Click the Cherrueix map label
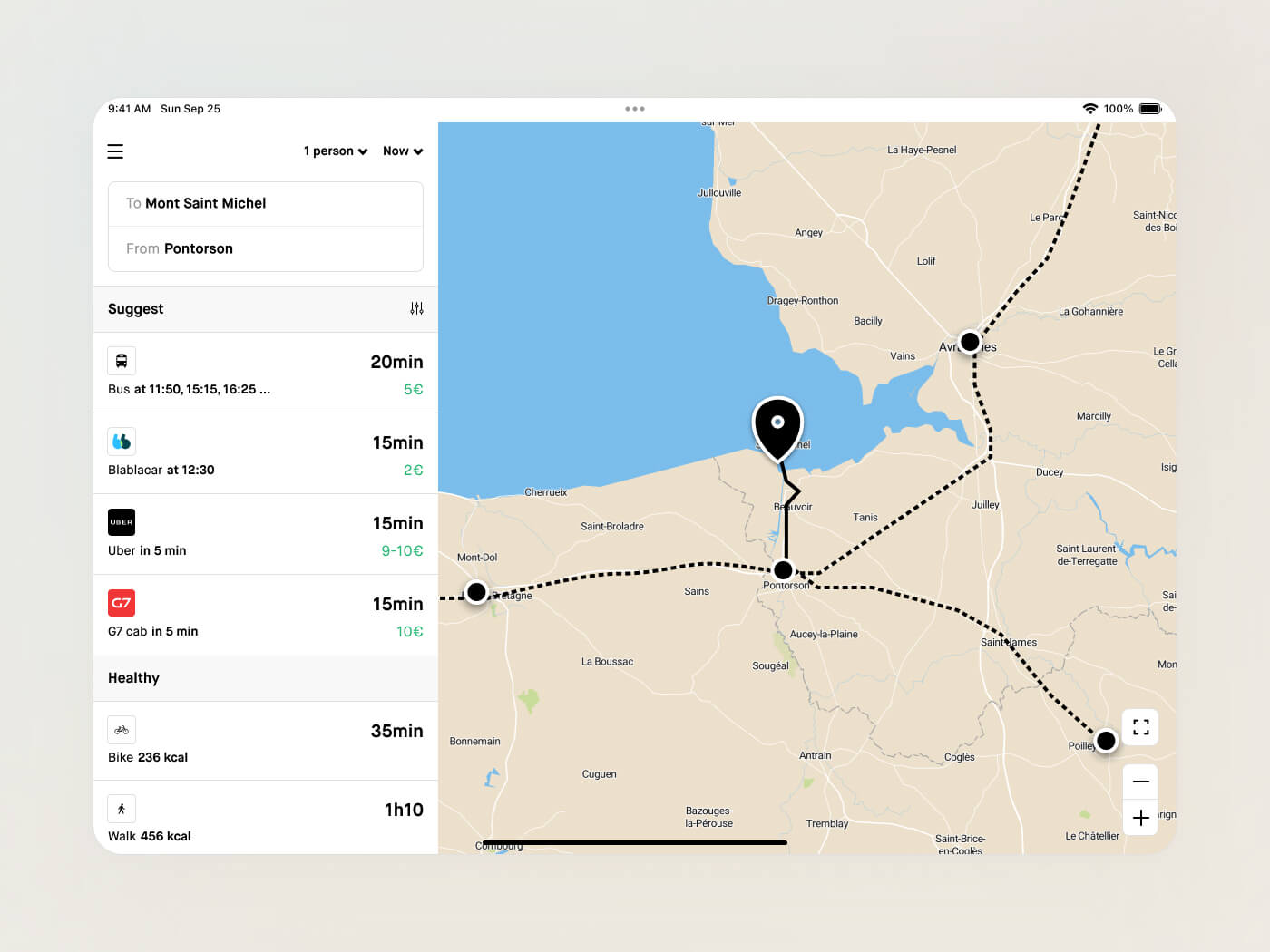Screen dimensions: 1270x952 (546, 492)
